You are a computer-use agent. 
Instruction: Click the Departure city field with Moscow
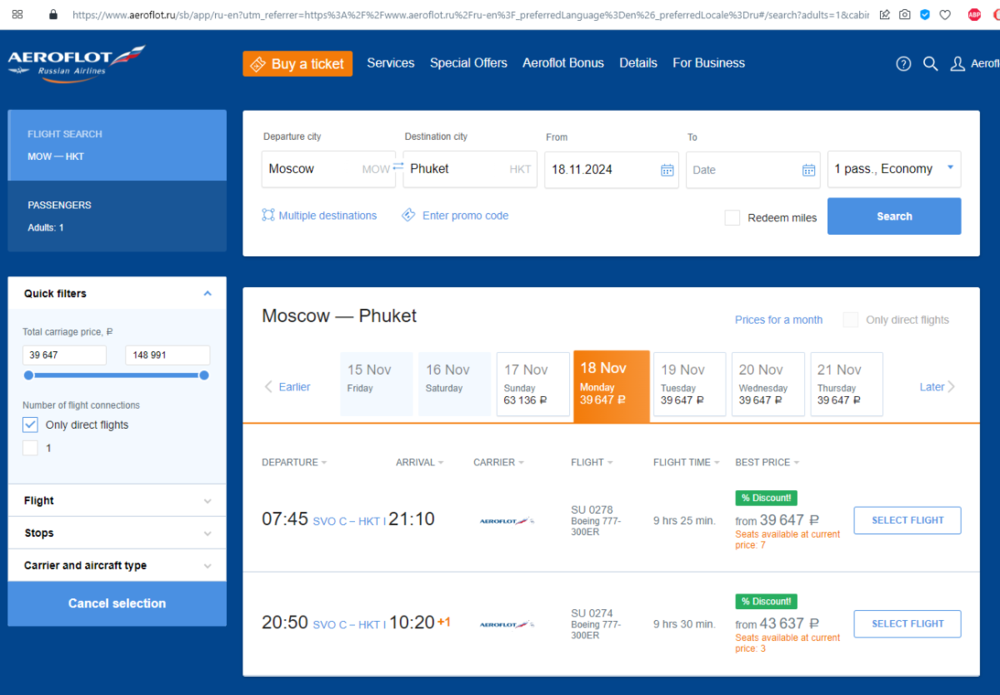point(328,169)
